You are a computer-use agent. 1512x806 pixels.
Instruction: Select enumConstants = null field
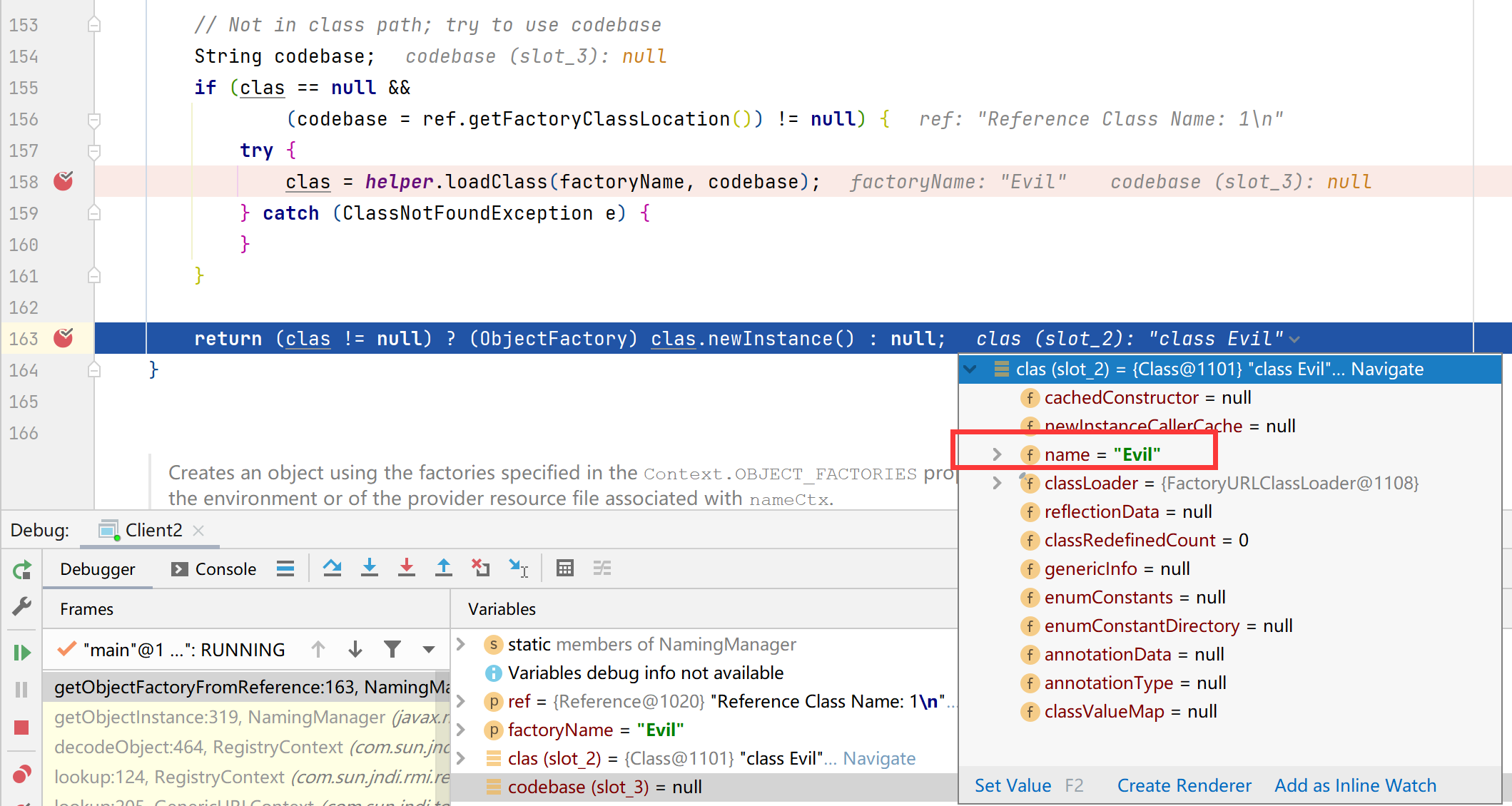[x=1230, y=597]
